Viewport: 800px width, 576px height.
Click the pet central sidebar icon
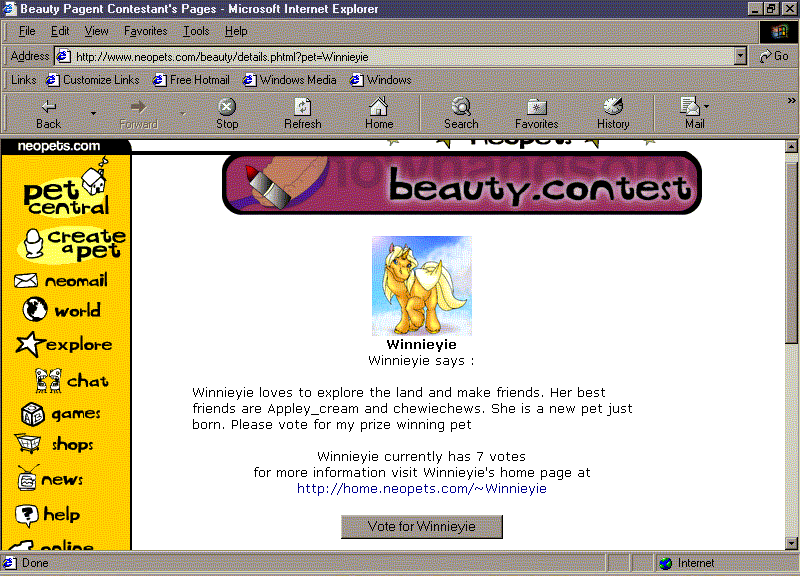point(66,189)
